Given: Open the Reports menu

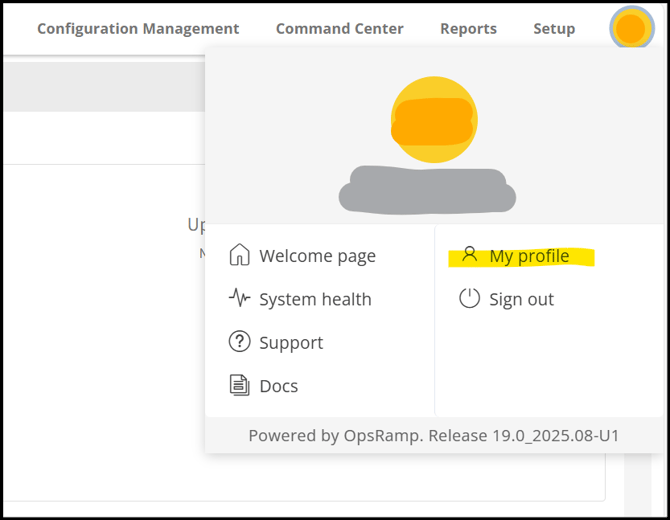Looking at the screenshot, I should point(468,28).
